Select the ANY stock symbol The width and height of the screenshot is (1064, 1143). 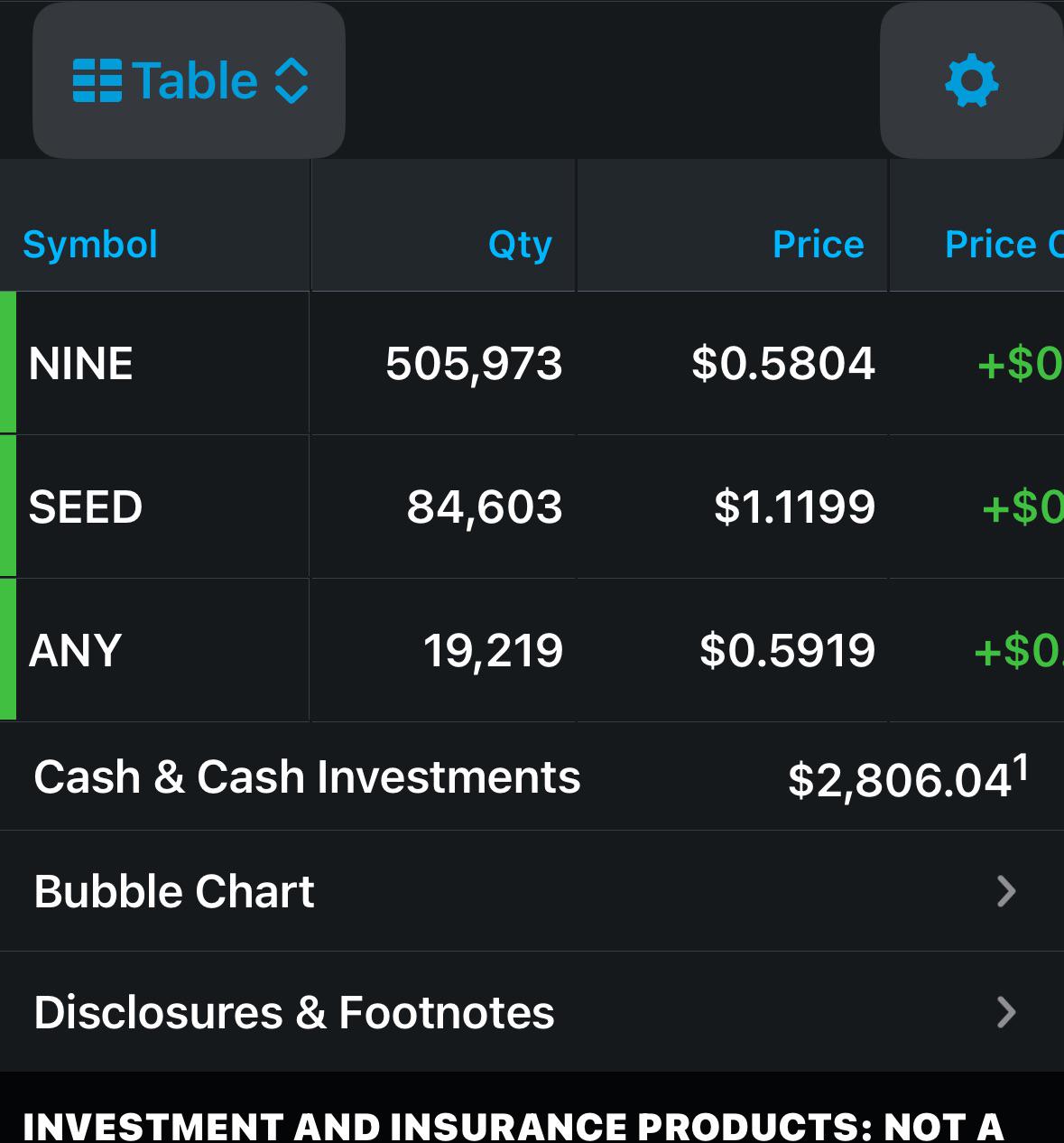click(75, 650)
